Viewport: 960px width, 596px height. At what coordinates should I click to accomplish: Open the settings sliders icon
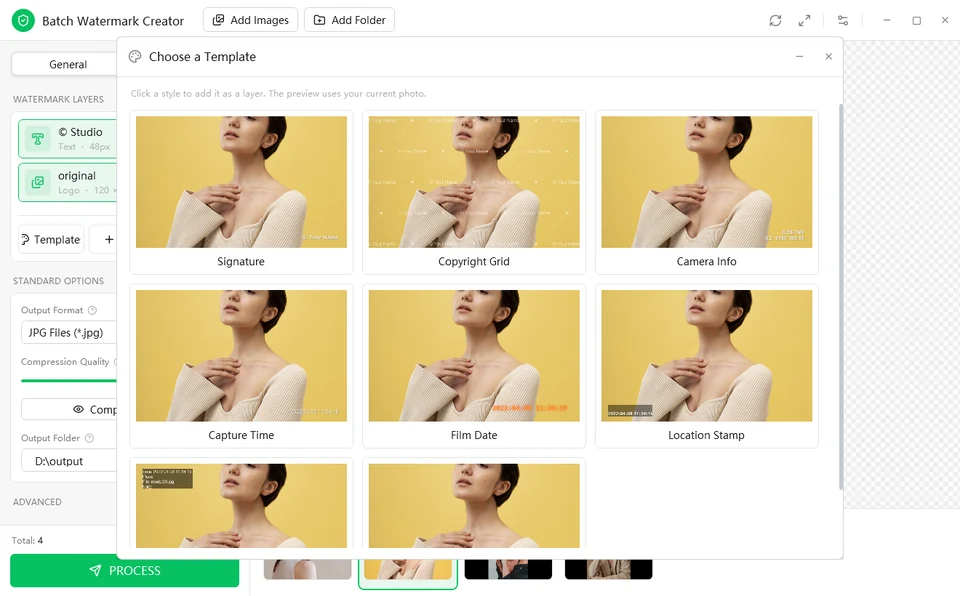(x=843, y=20)
